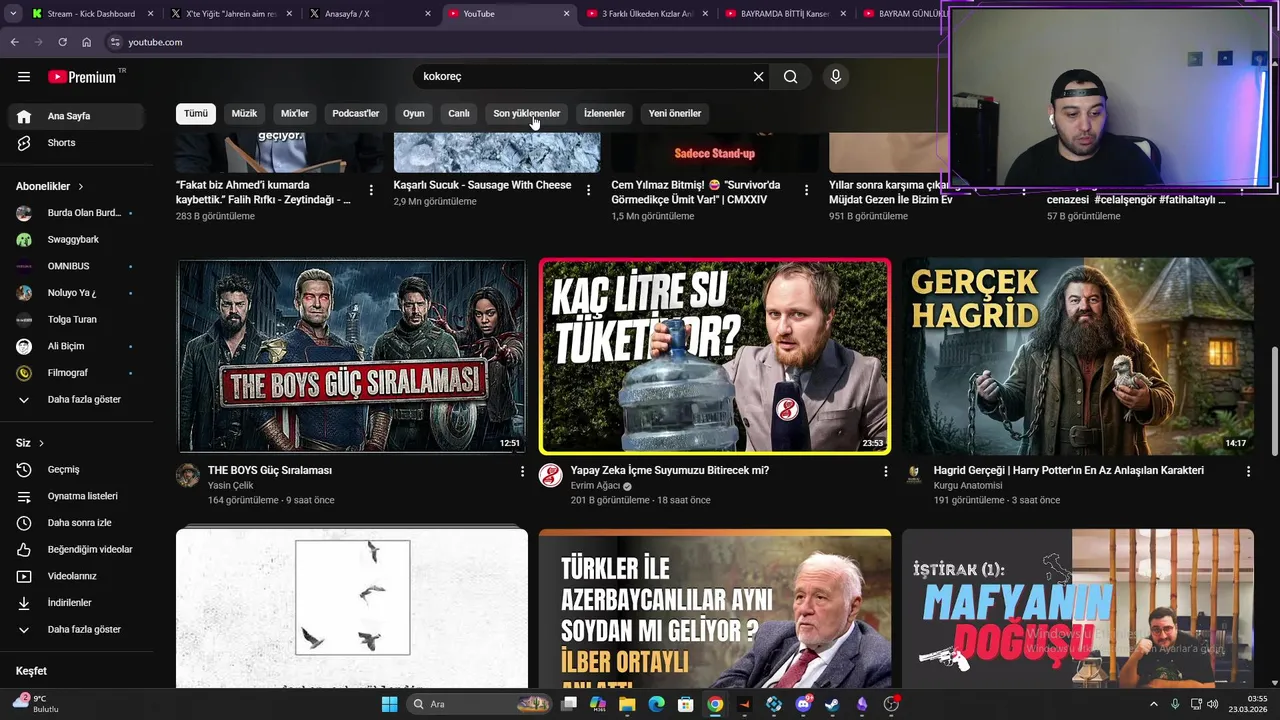Open THE BOYS Güç Sıralaması video thumbnail

coord(351,356)
